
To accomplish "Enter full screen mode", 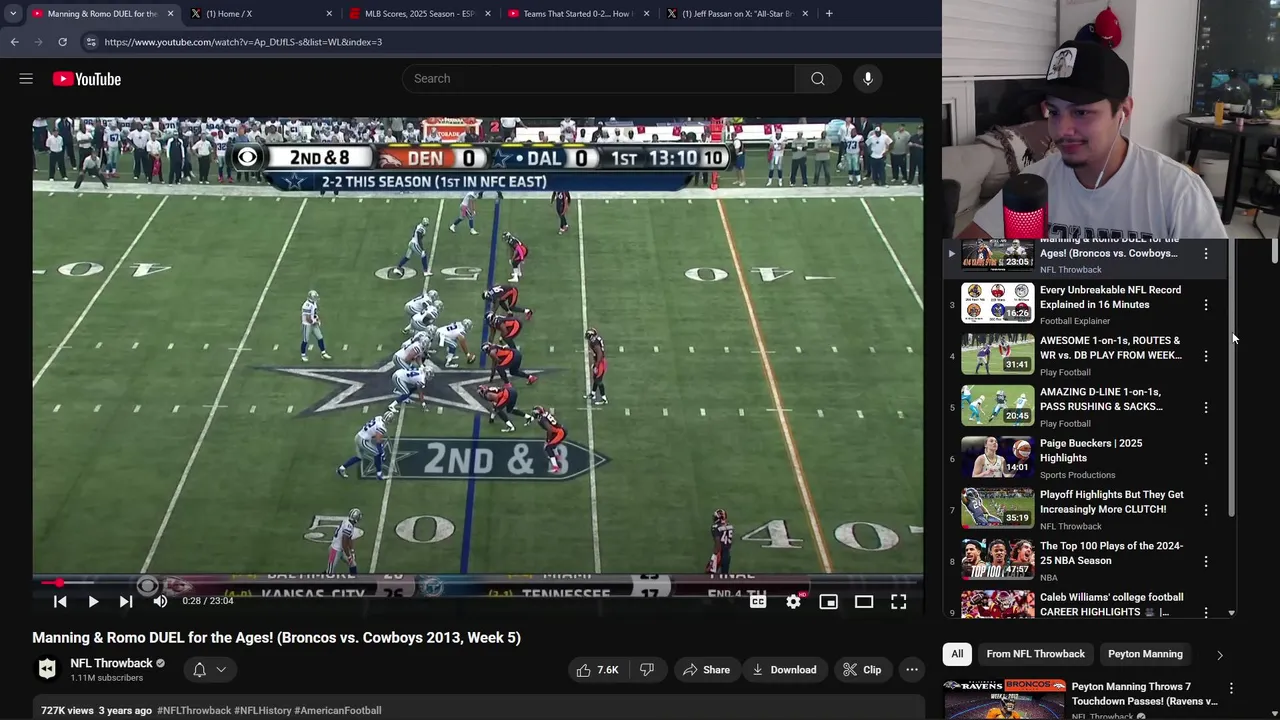I will point(899,601).
